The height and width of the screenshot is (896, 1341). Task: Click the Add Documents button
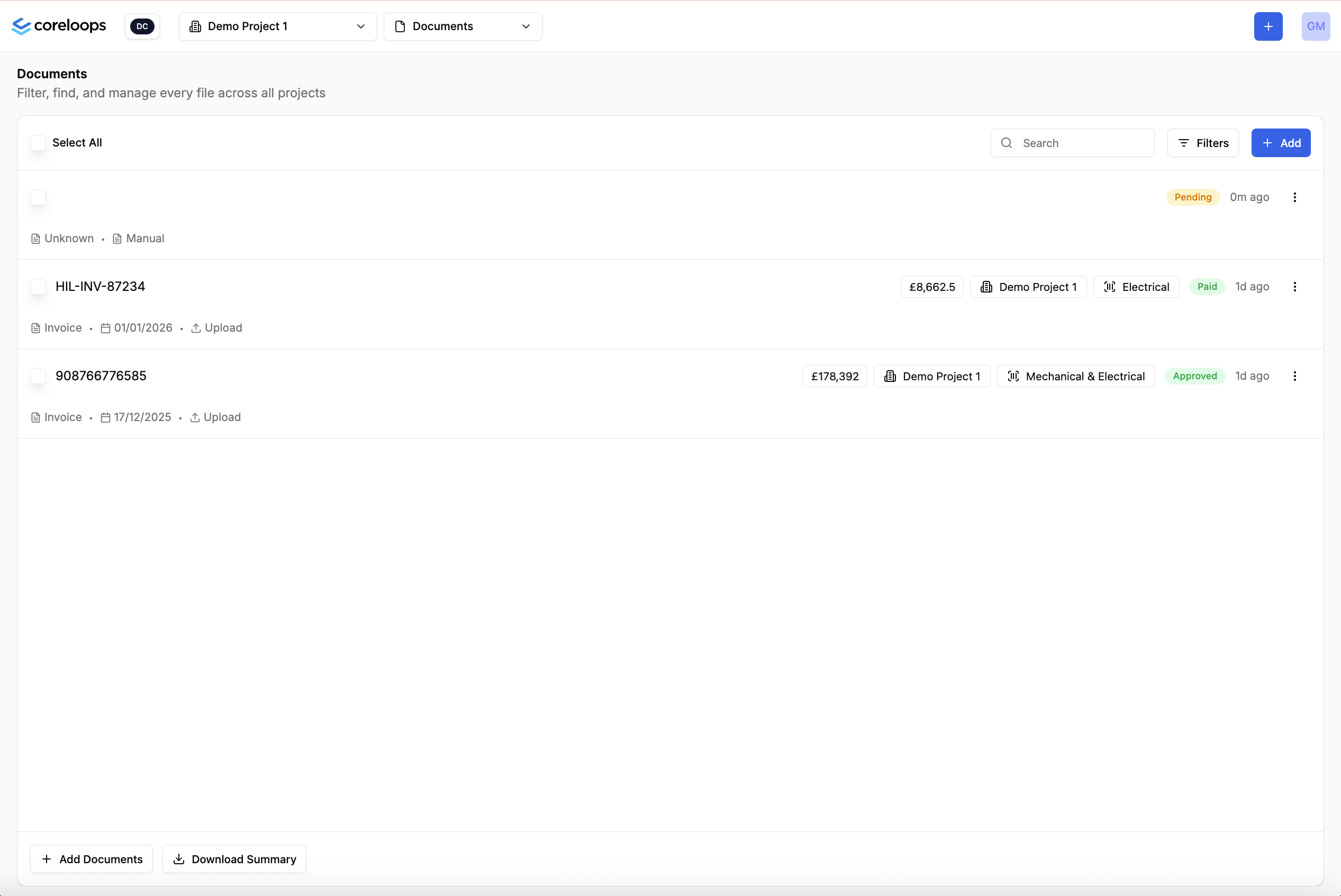pyautogui.click(x=92, y=859)
